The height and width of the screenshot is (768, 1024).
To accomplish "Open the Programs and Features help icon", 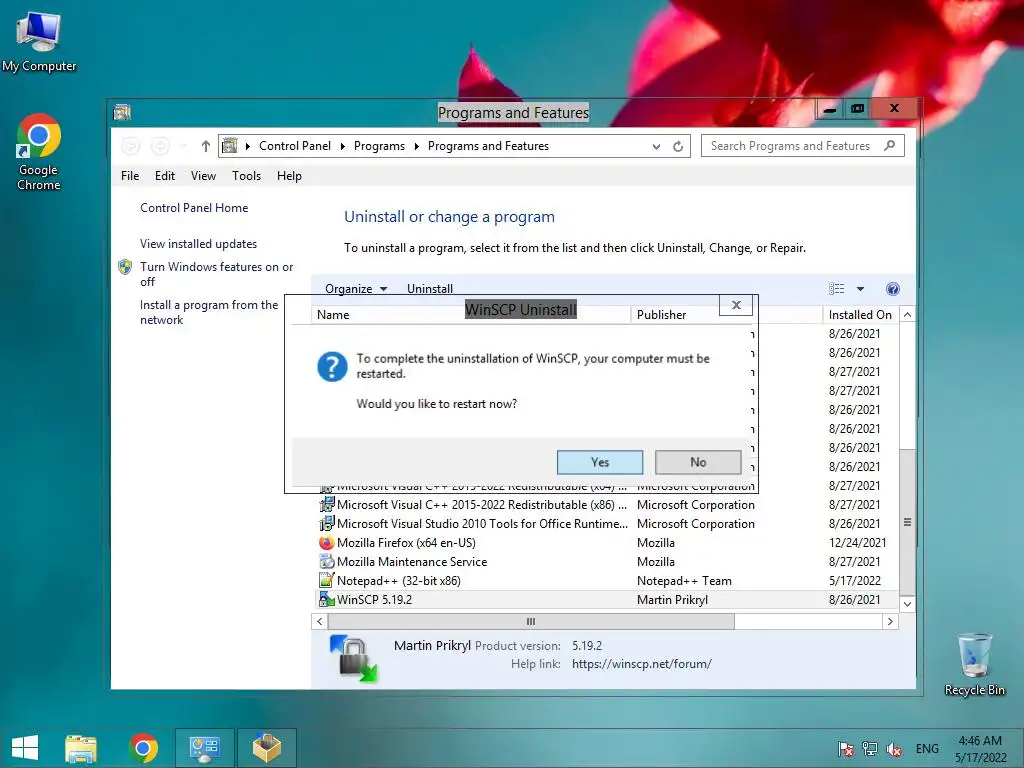I will 893,289.
